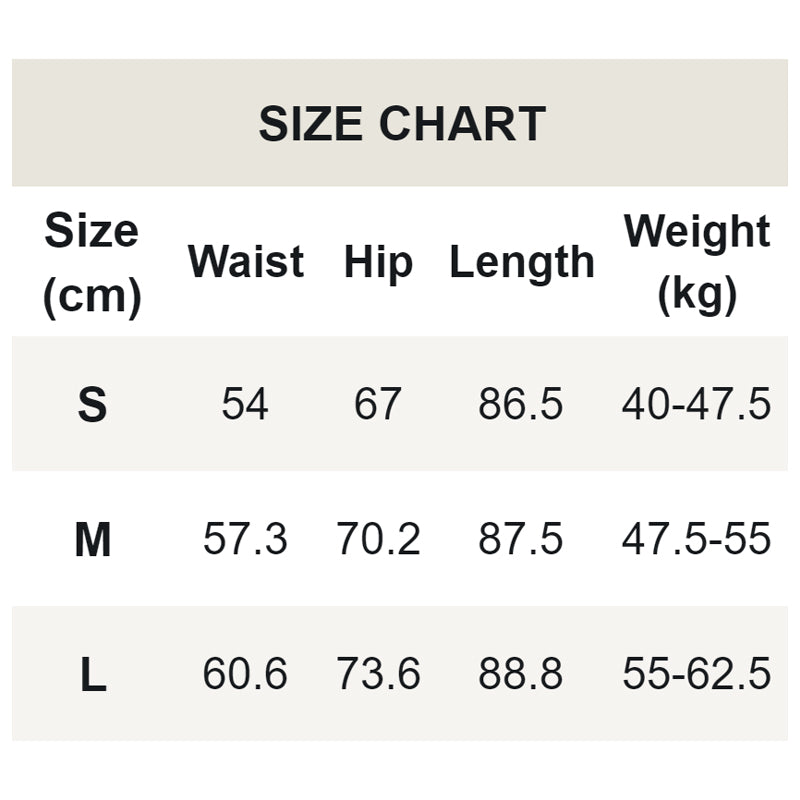Viewport: 800px width, 800px height.
Task: Click the S size row label
Action: pyautogui.click(x=92, y=405)
